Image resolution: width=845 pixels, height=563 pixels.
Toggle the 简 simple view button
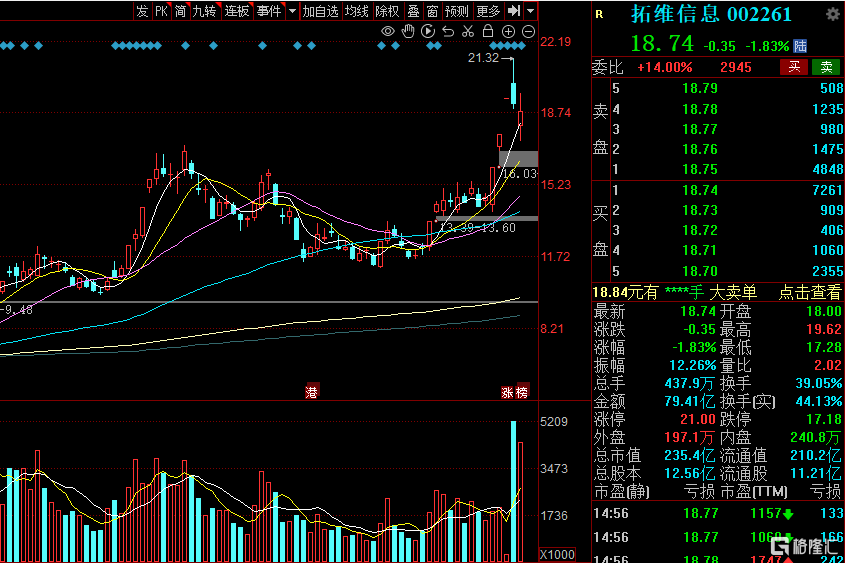point(180,11)
